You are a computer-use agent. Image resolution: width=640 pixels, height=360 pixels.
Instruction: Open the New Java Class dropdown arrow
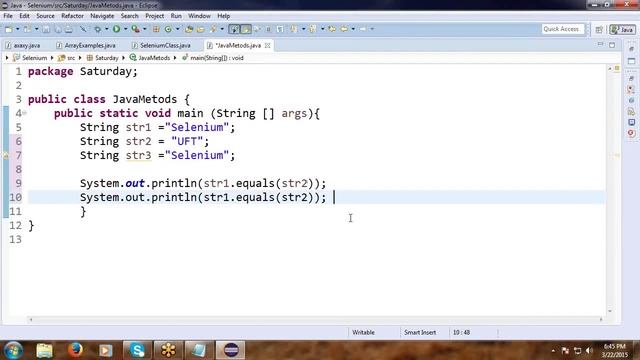178,29
